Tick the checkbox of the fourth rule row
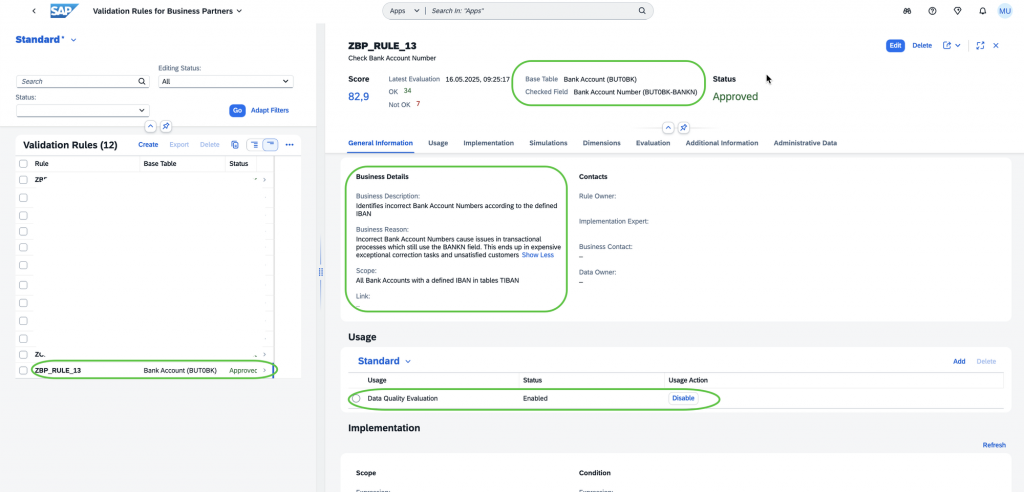 click(x=24, y=233)
